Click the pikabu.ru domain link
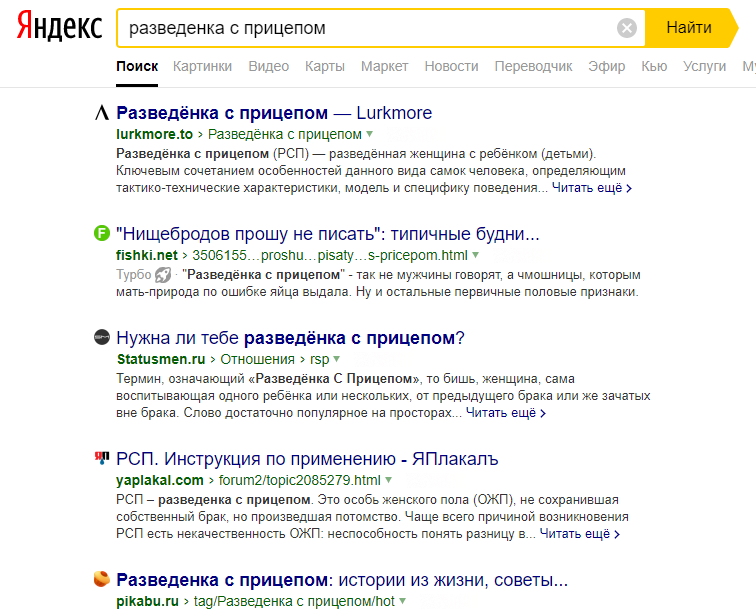 click(147, 601)
